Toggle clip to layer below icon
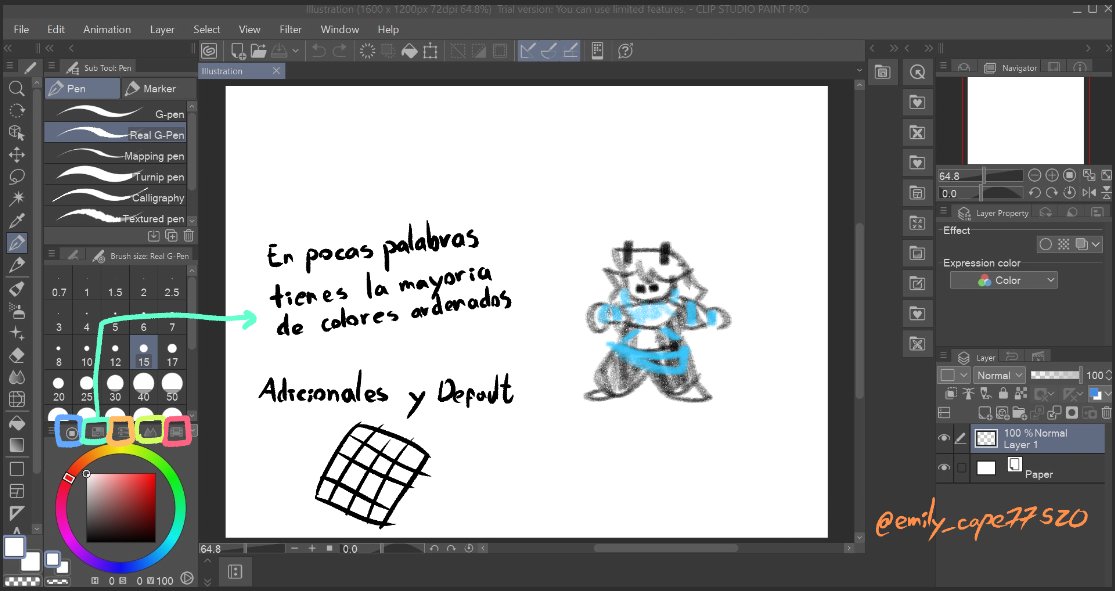The image size is (1115, 591). pos(951,393)
